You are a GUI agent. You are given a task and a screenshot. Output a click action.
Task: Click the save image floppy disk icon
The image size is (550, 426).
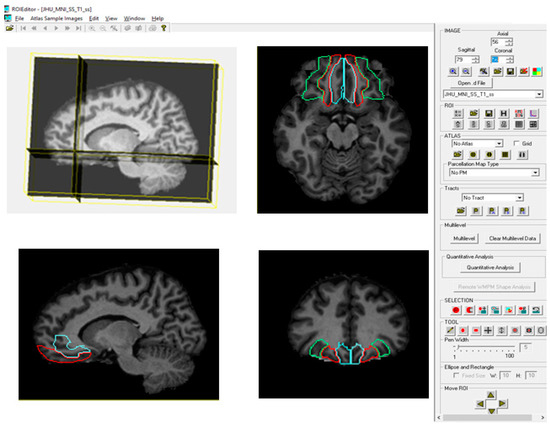click(510, 72)
